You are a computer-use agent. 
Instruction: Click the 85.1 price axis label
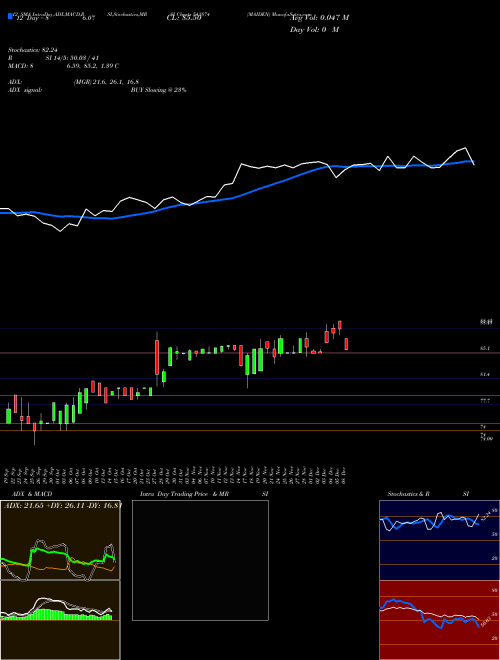(x=485, y=349)
